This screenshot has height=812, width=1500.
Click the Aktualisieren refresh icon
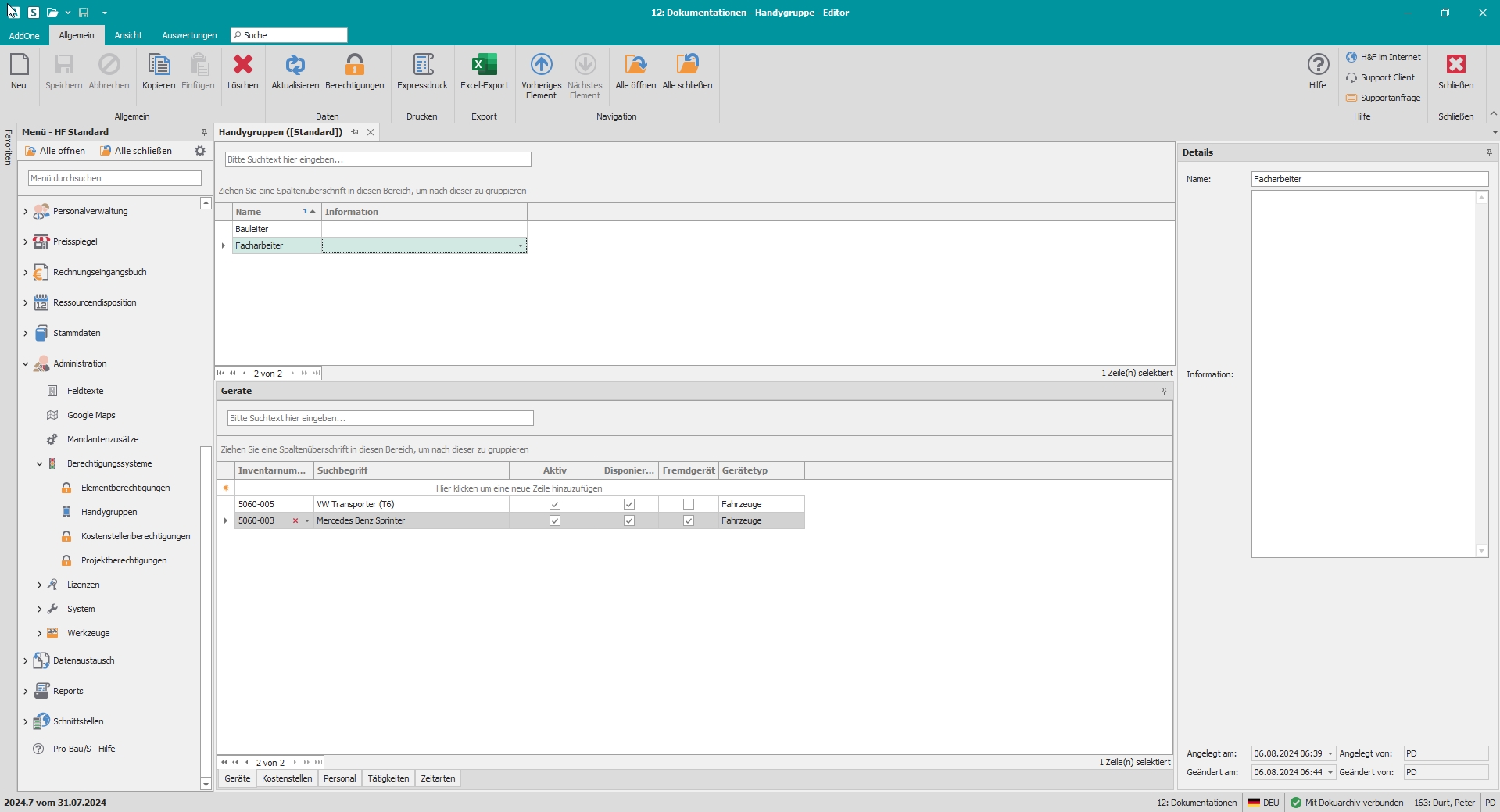point(295,66)
